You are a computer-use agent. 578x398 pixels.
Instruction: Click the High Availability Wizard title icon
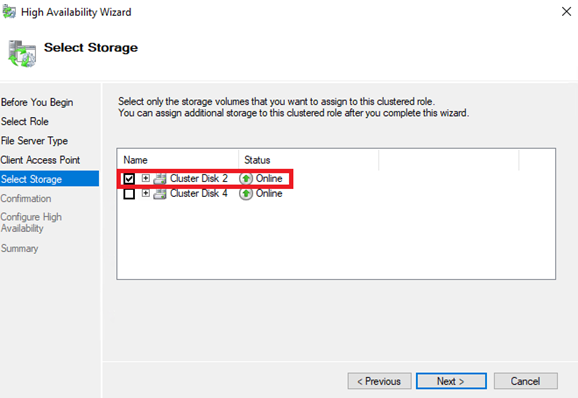coord(9,12)
